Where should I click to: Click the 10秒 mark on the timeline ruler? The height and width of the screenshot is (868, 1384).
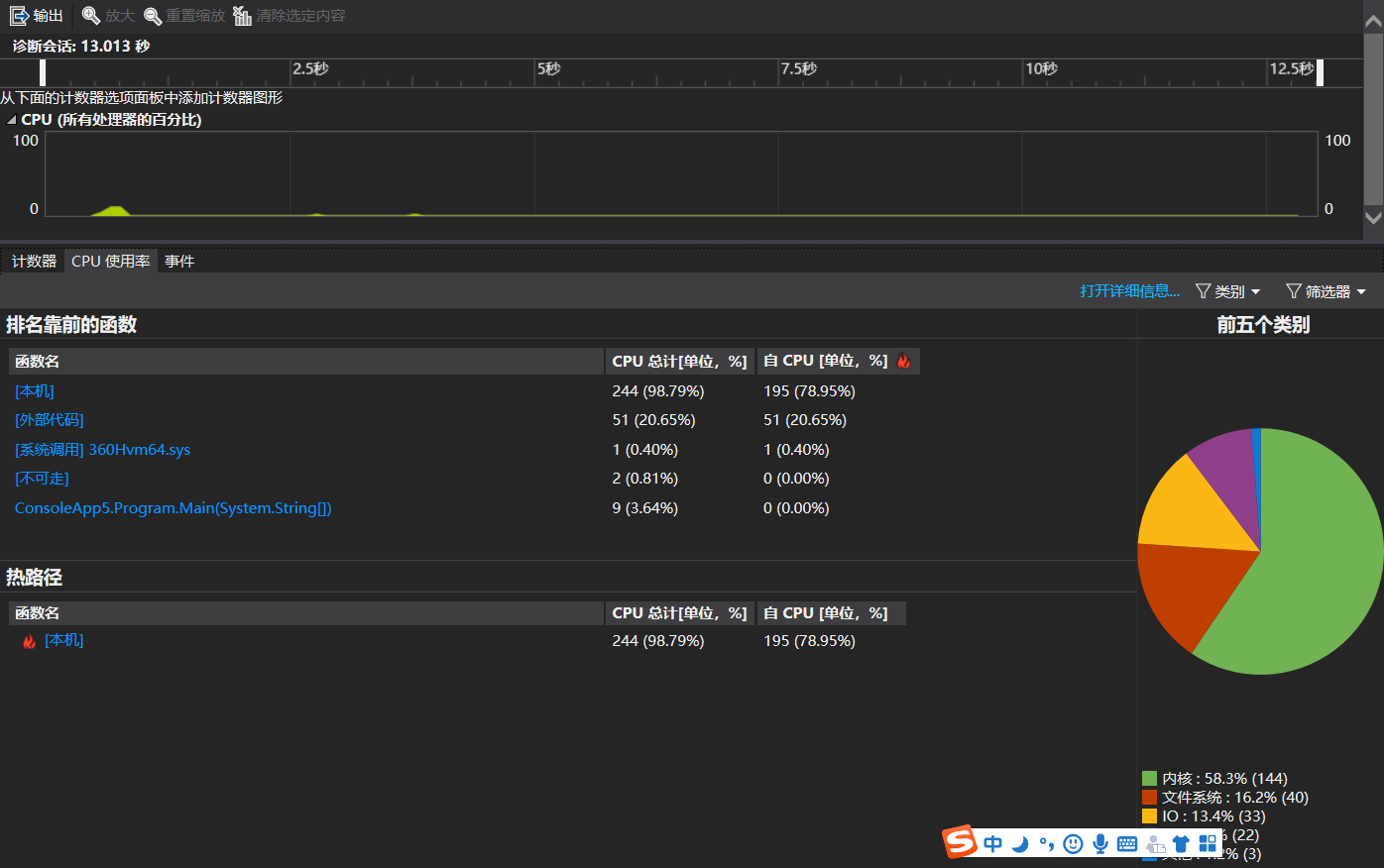click(x=1041, y=69)
